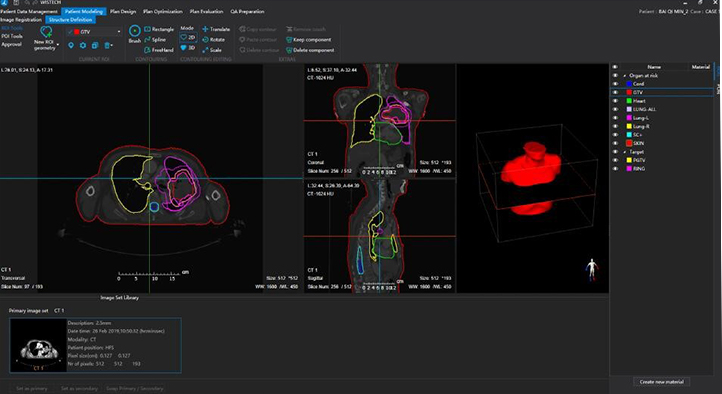The height and width of the screenshot is (394, 722).
Task: Open Image Registration sub-tab
Action: click(x=21, y=20)
